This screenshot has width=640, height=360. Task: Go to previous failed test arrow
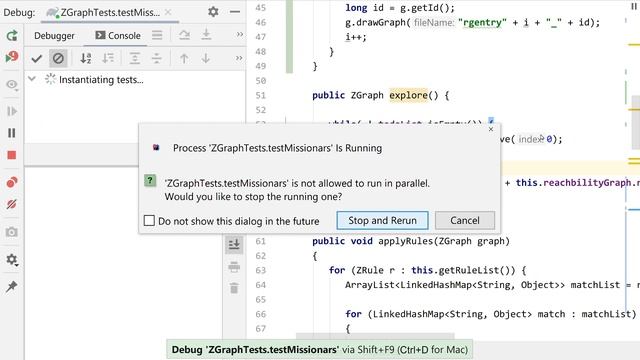pos(184,58)
